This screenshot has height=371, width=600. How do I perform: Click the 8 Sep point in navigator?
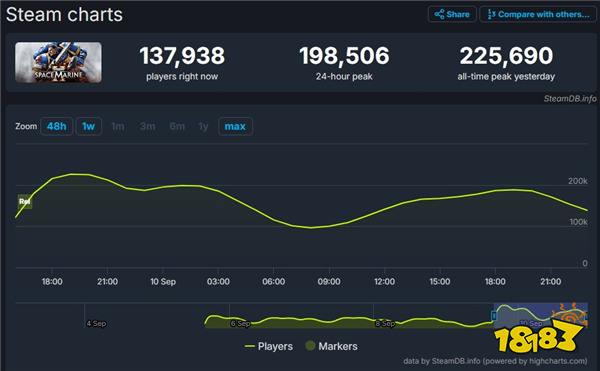tap(385, 324)
